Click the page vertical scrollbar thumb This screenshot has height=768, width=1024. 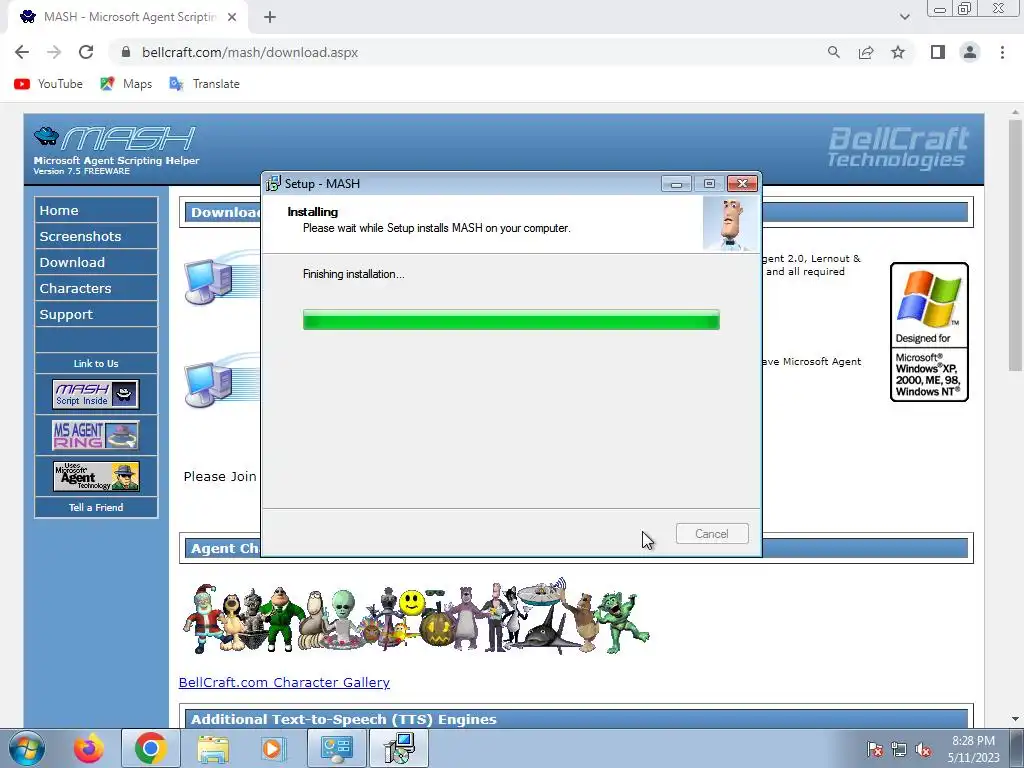1014,245
